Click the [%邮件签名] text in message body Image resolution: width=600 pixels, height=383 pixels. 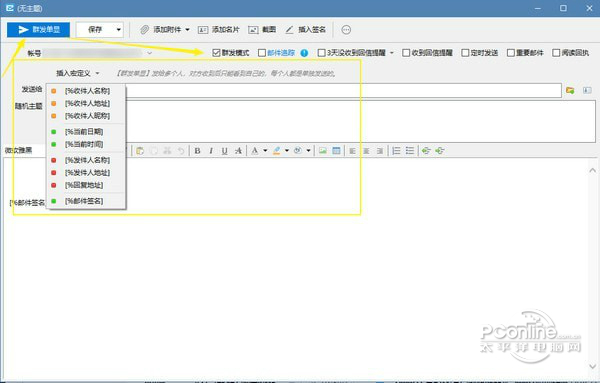point(27,202)
